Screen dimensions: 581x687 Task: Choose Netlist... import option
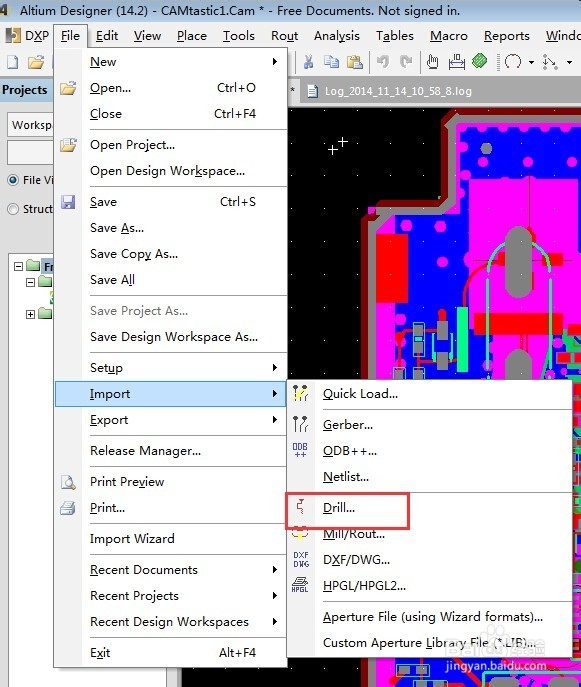point(430,477)
